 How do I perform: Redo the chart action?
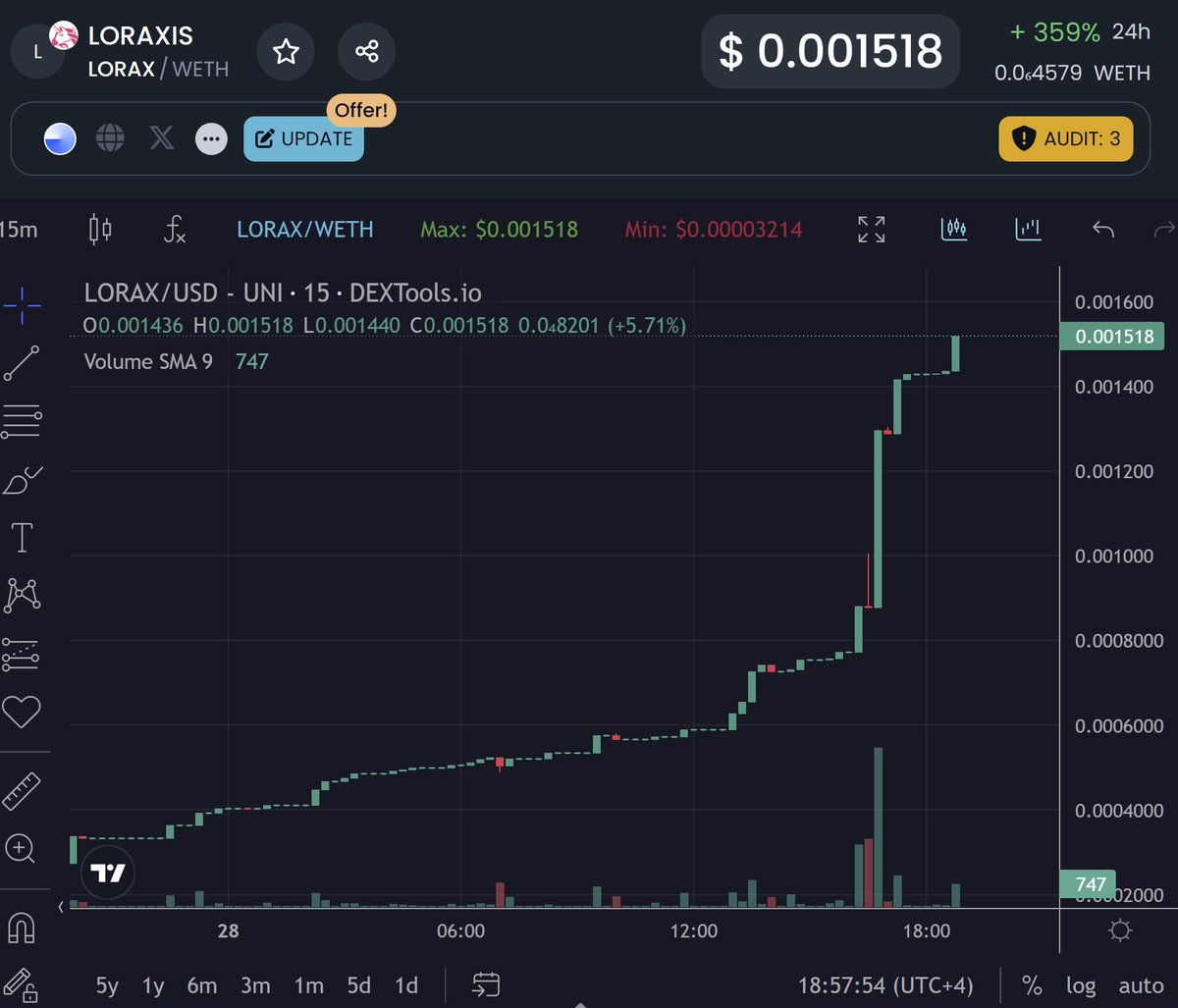point(1164,230)
